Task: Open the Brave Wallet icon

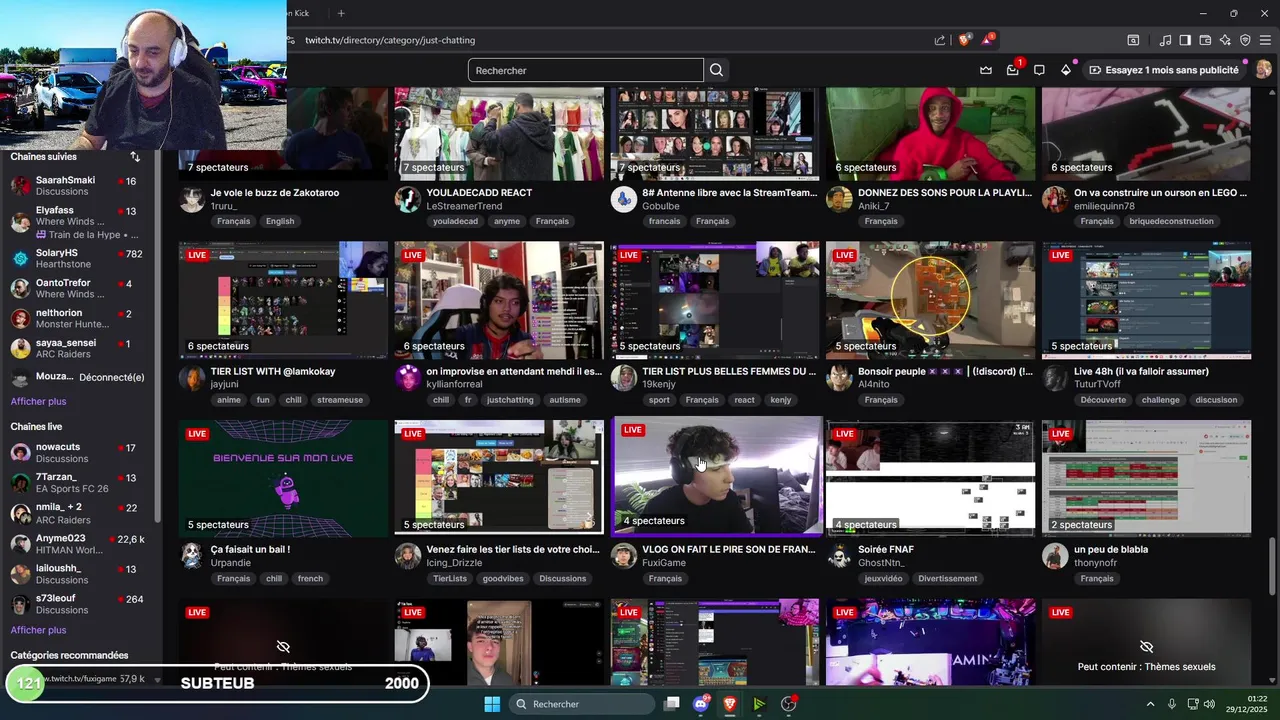Action: click(x=1205, y=40)
